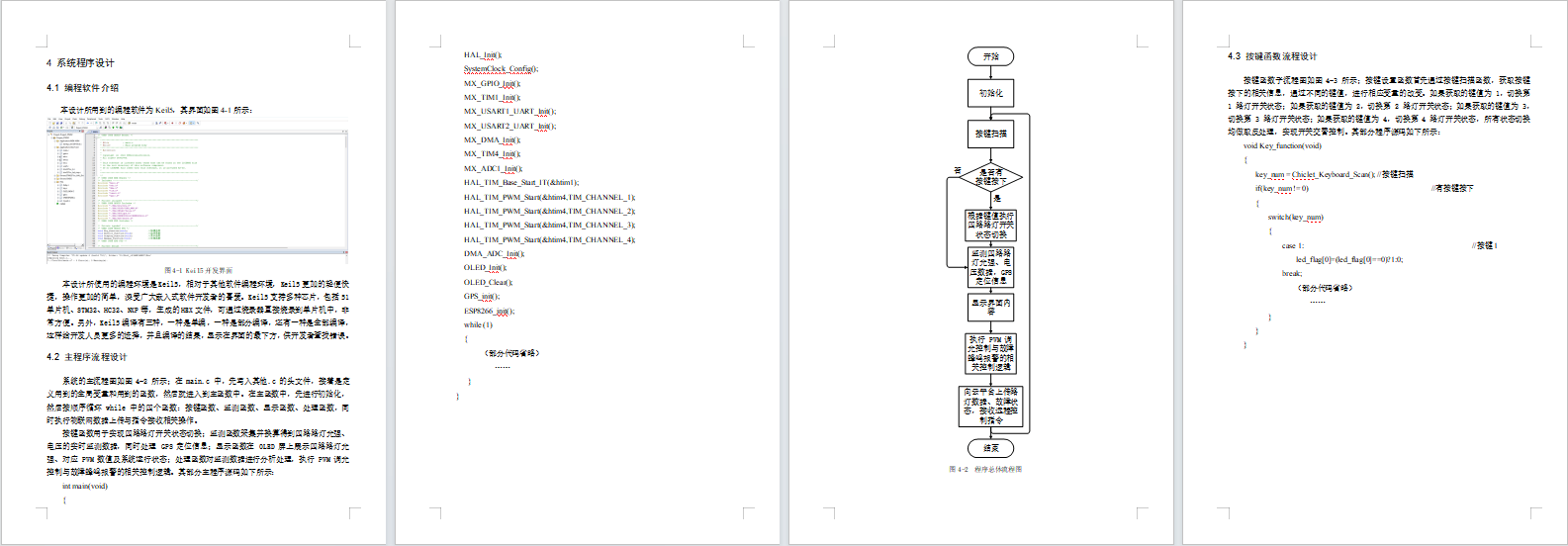Click the code line 'ESP8266_init();'
1568x546 pixels.
pyautogui.click(x=490, y=311)
